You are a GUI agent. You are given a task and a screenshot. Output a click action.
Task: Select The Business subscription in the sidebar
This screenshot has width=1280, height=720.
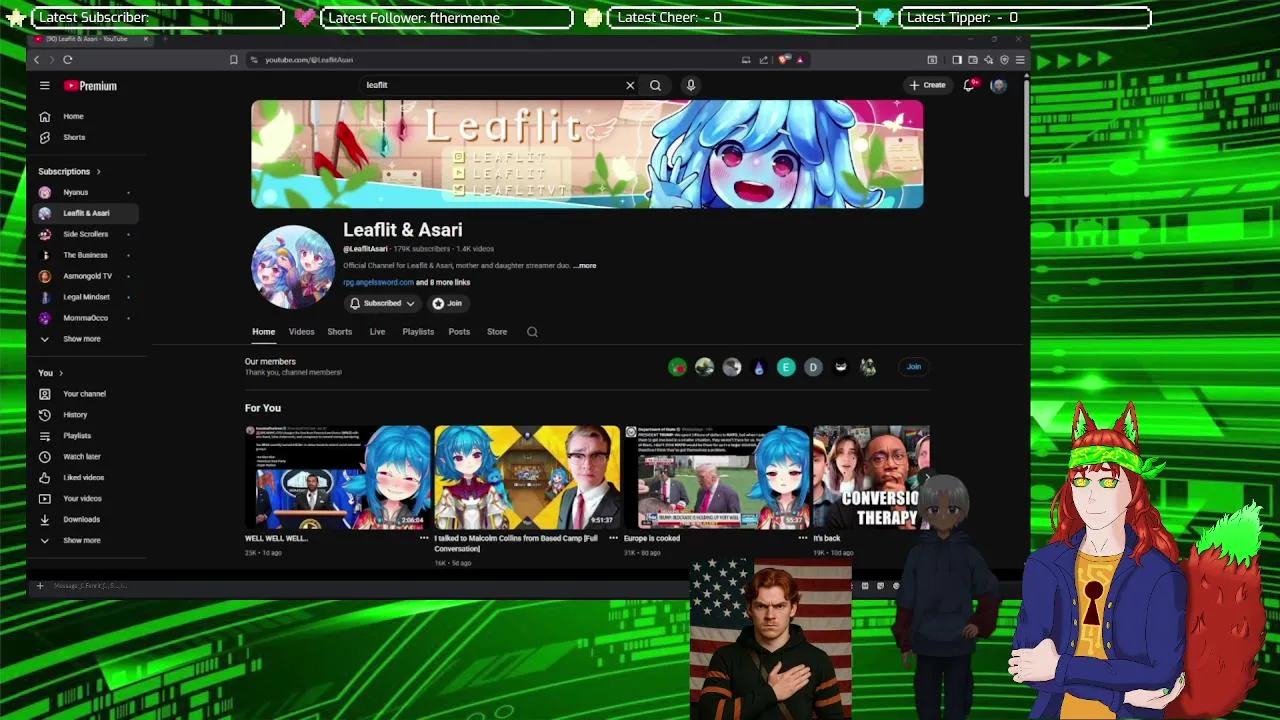pos(85,255)
